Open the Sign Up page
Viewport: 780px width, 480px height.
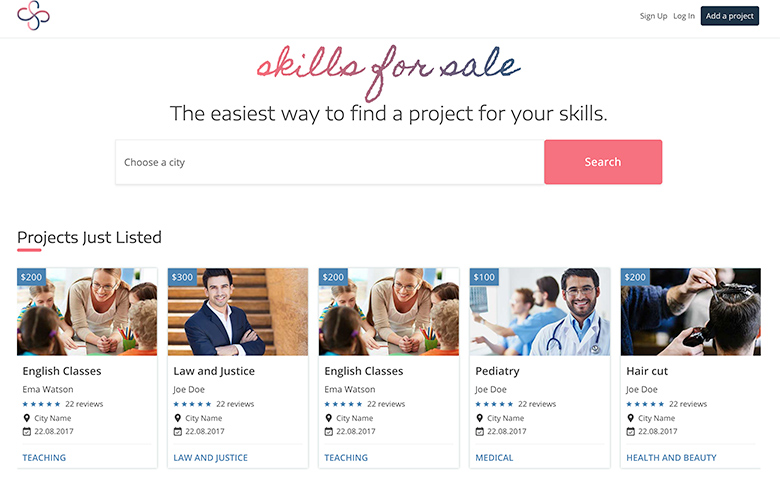(653, 16)
